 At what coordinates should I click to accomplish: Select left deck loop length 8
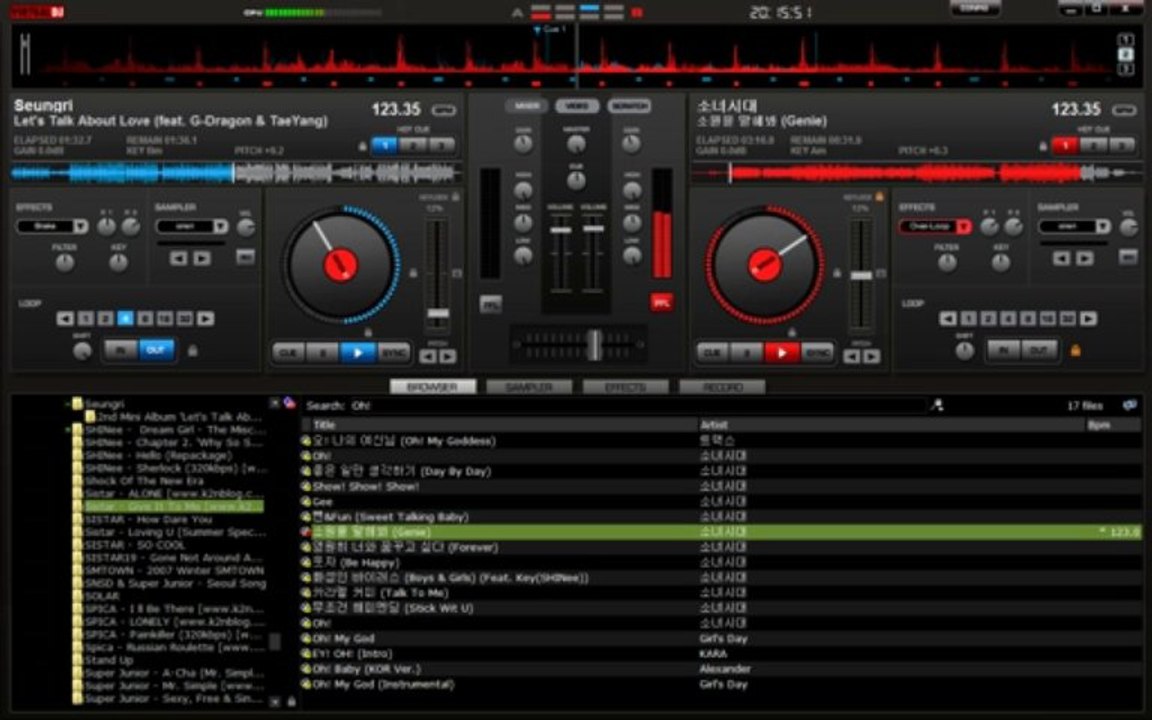(x=145, y=318)
